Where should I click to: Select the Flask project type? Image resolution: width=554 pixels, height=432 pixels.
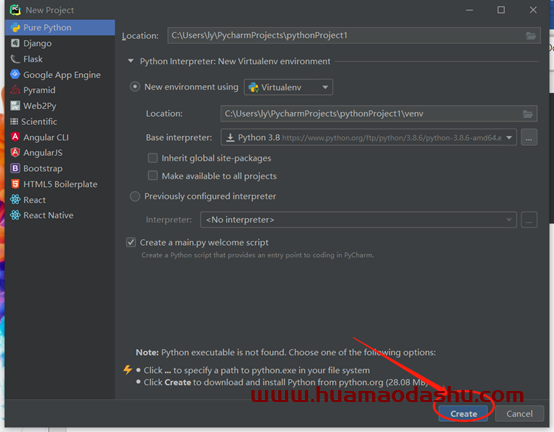point(60,59)
